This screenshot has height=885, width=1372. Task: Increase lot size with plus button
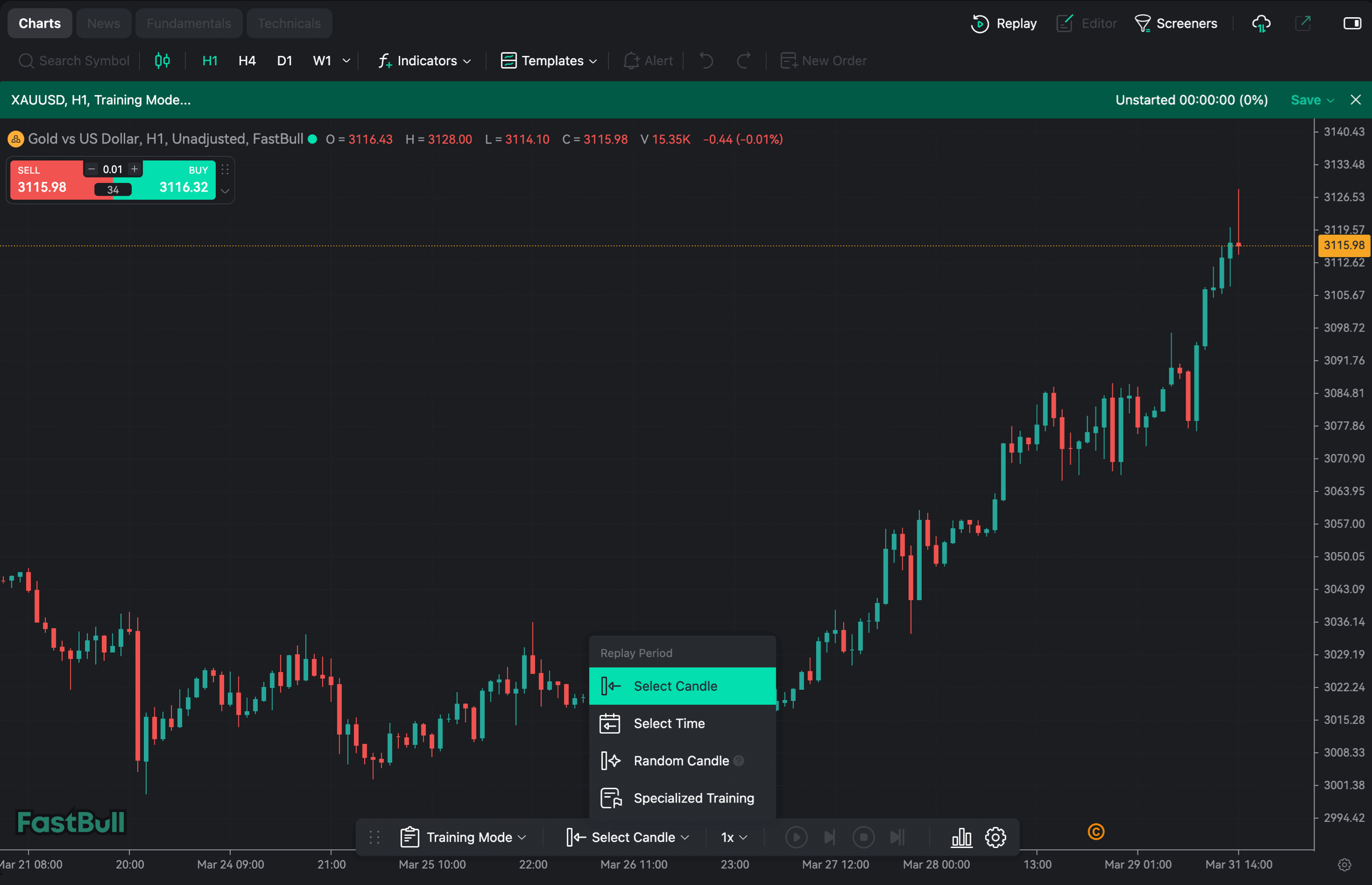point(134,169)
